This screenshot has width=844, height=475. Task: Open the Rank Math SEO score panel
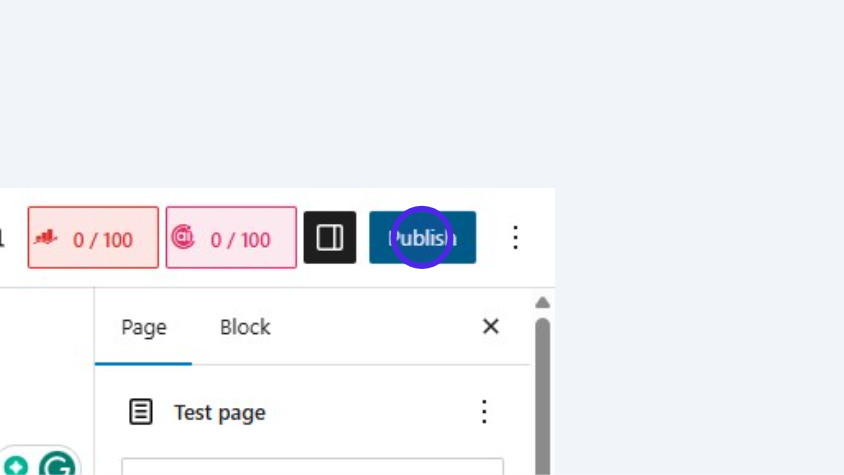pos(93,238)
